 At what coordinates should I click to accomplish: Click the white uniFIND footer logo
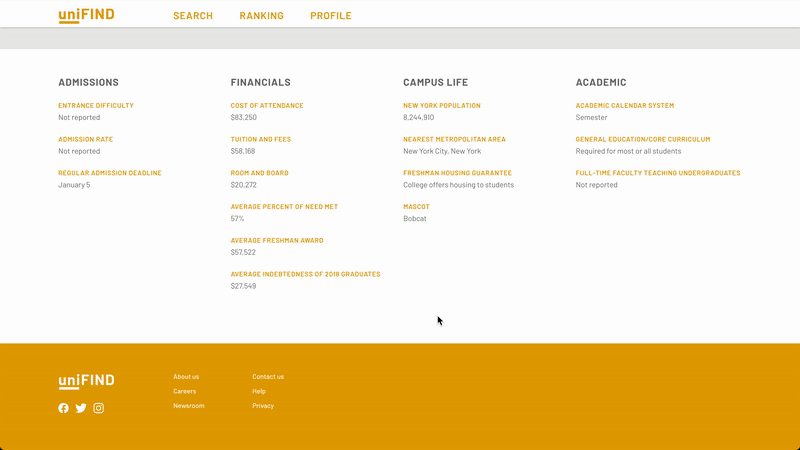tap(86, 382)
